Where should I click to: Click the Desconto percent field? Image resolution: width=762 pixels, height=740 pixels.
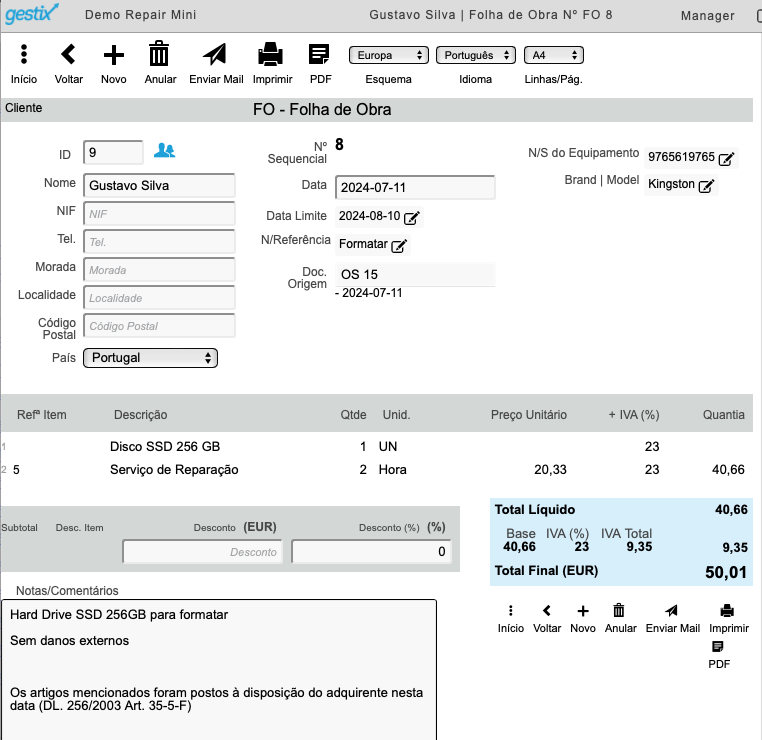pyautogui.click(x=371, y=551)
